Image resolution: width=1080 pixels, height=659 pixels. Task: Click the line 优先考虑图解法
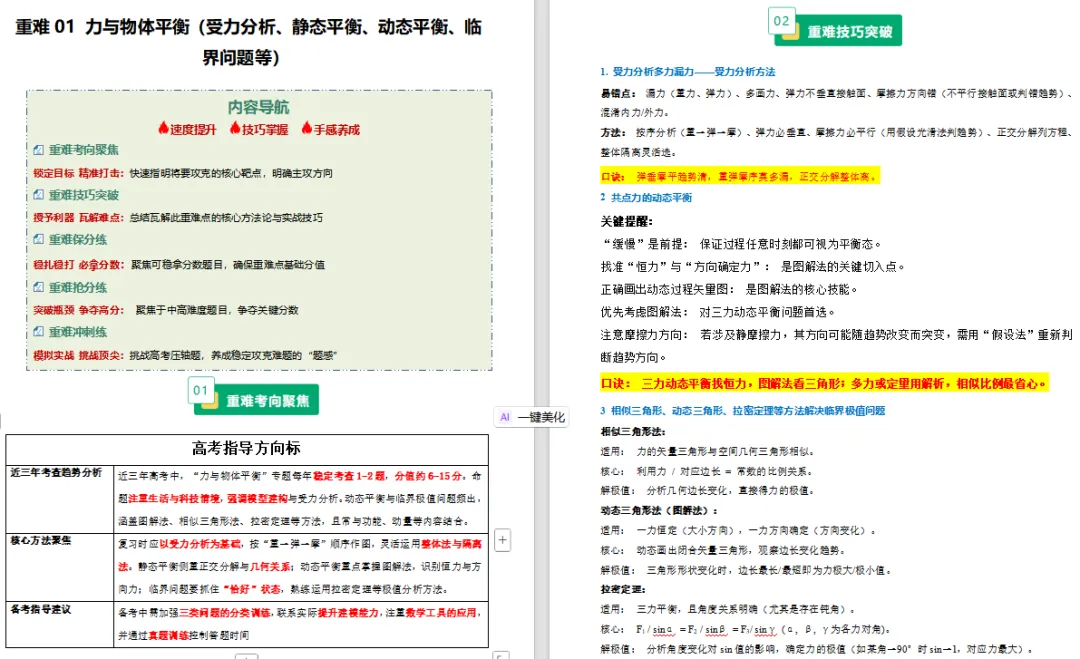pos(718,313)
